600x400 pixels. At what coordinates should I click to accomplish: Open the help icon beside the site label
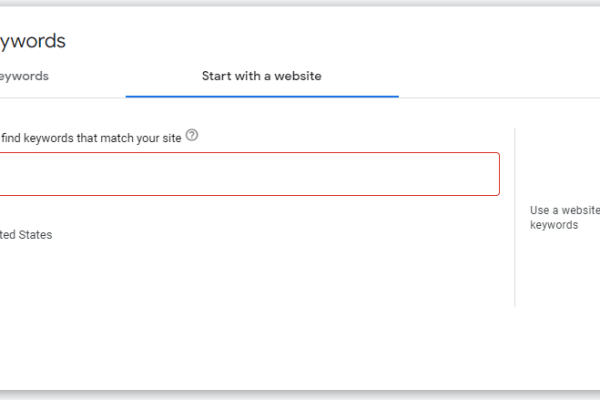pos(192,136)
